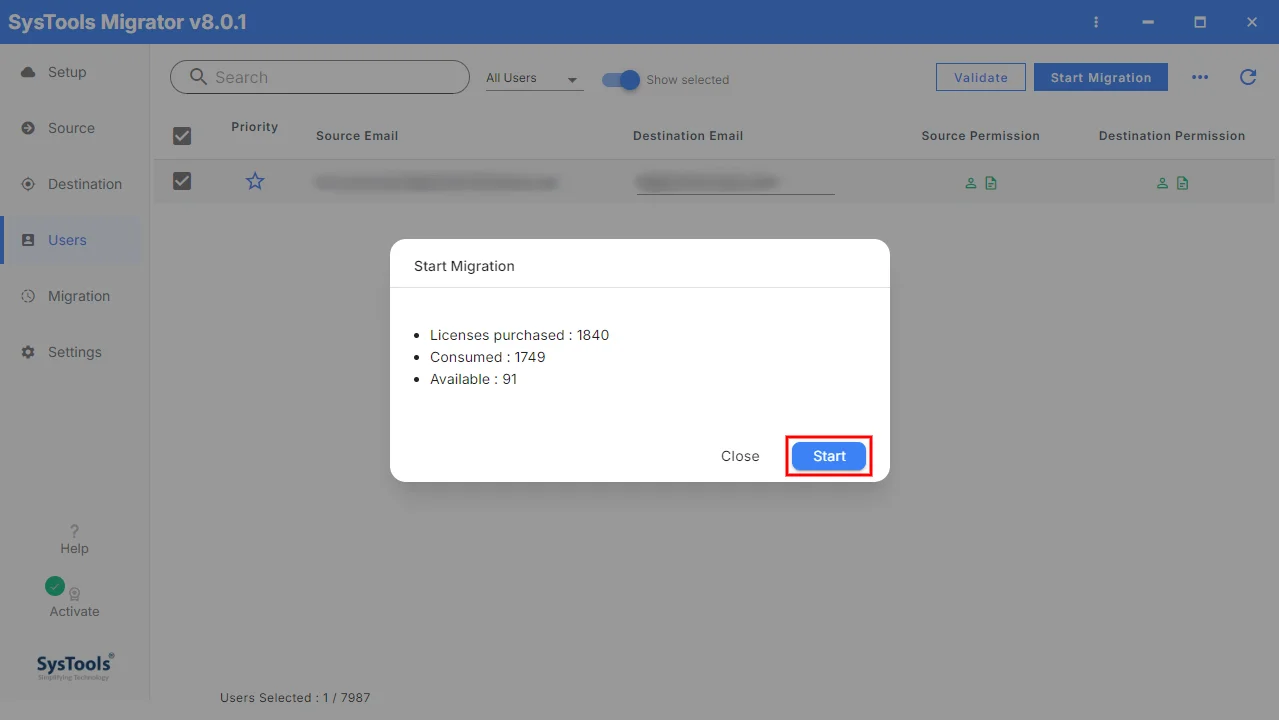This screenshot has width=1279, height=720.
Task: Click in the Search users field
Action: 319,77
